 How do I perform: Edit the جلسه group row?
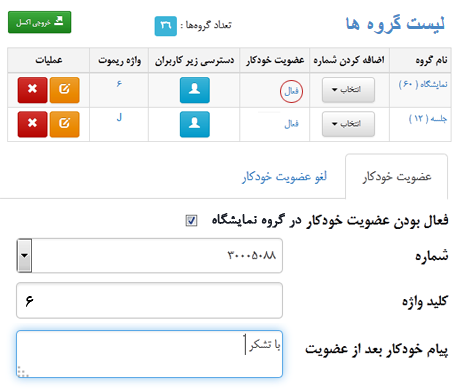(x=65, y=124)
